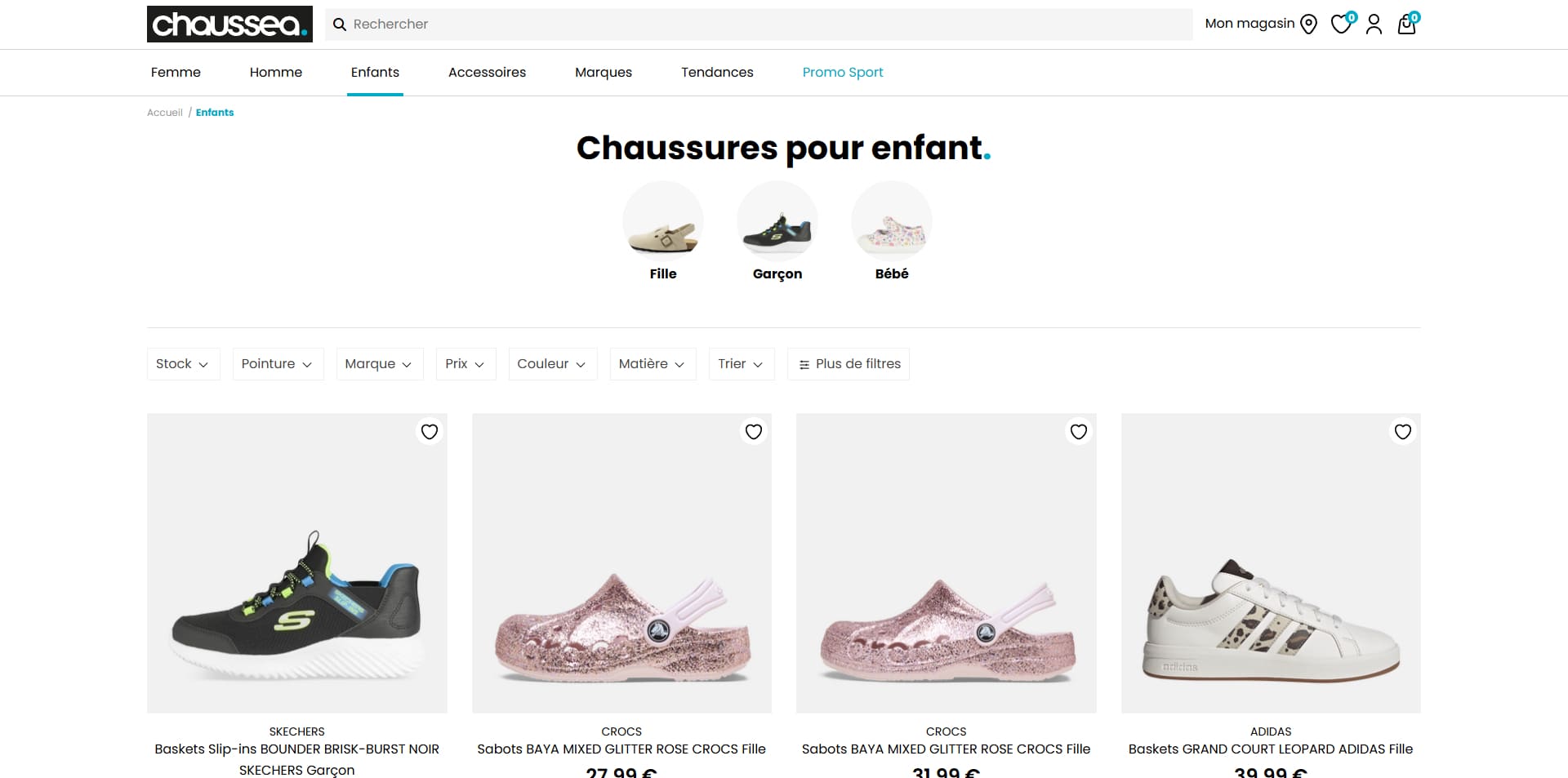1568x778 pixels.
Task: Open the Enfants menu
Action: click(x=375, y=73)
